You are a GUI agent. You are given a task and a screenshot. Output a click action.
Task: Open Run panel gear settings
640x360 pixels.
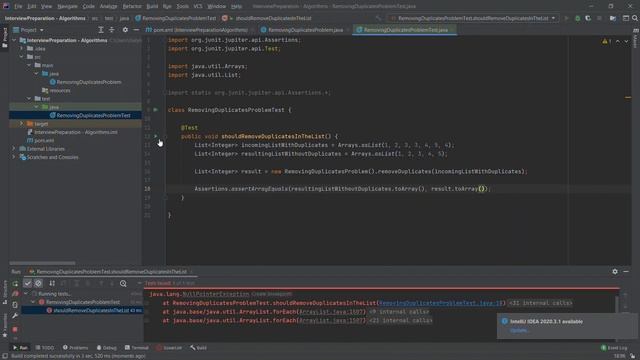(x=615, y=271)
